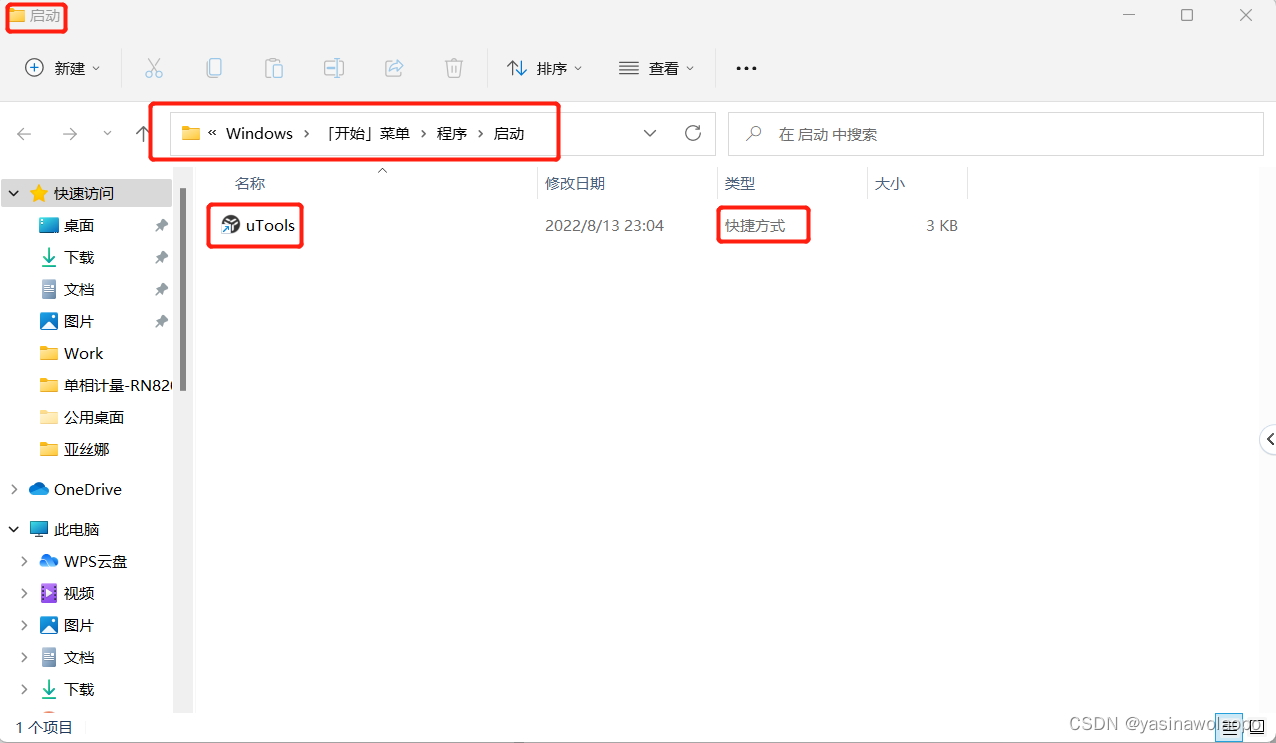Viewport: 1276px width, 743px height.
Task: Collapse the 此电脑 tree section
Action: (x=13, y=528)
